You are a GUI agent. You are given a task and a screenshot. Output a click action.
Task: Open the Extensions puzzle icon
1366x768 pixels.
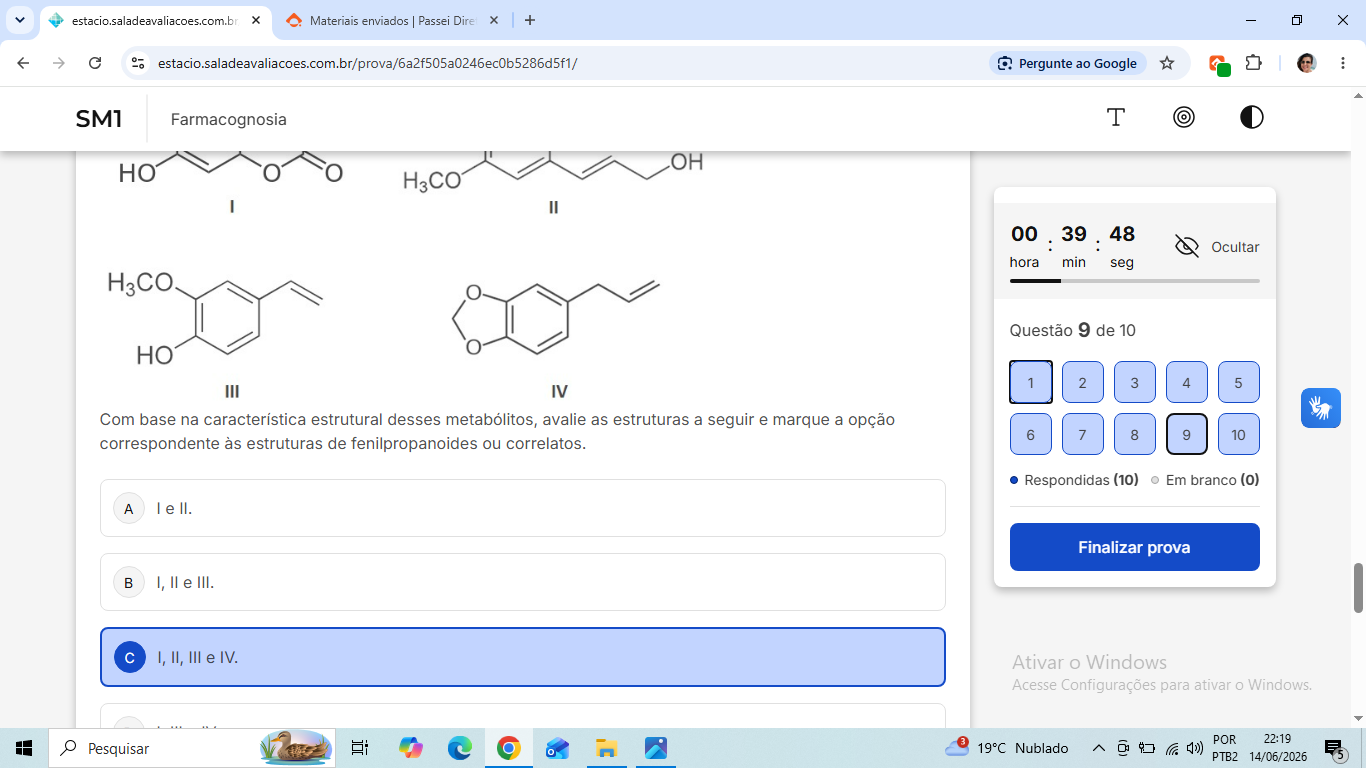pos(1253,63)
